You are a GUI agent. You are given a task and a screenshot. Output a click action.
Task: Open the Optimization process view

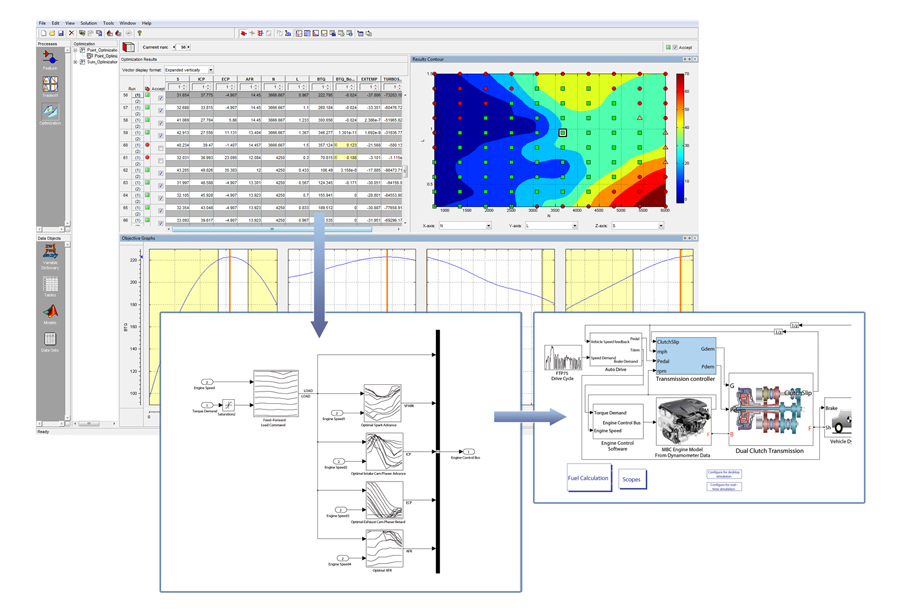tap(50, 114)
